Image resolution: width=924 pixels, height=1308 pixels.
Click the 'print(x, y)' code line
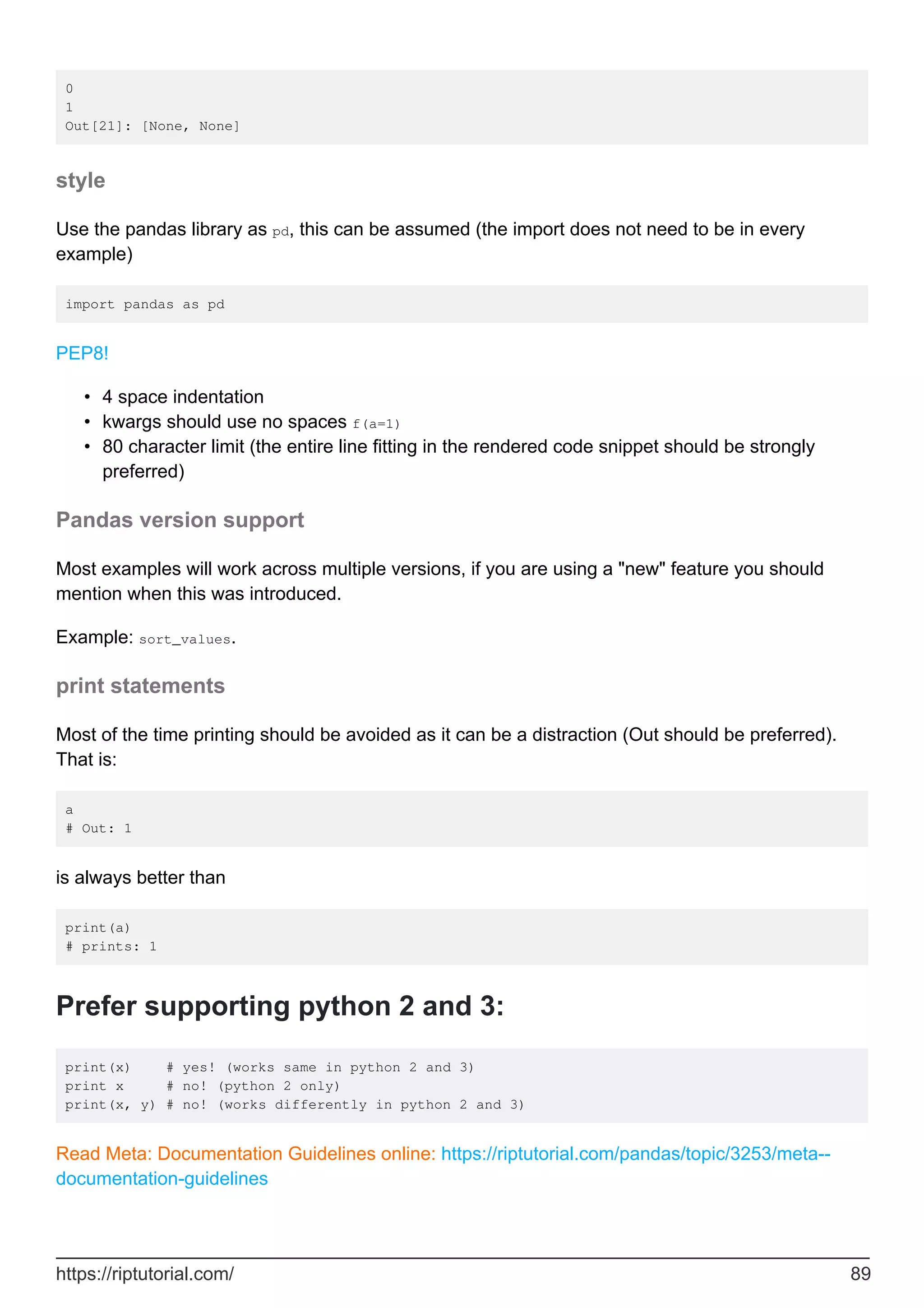click(x=109, y=1105)
